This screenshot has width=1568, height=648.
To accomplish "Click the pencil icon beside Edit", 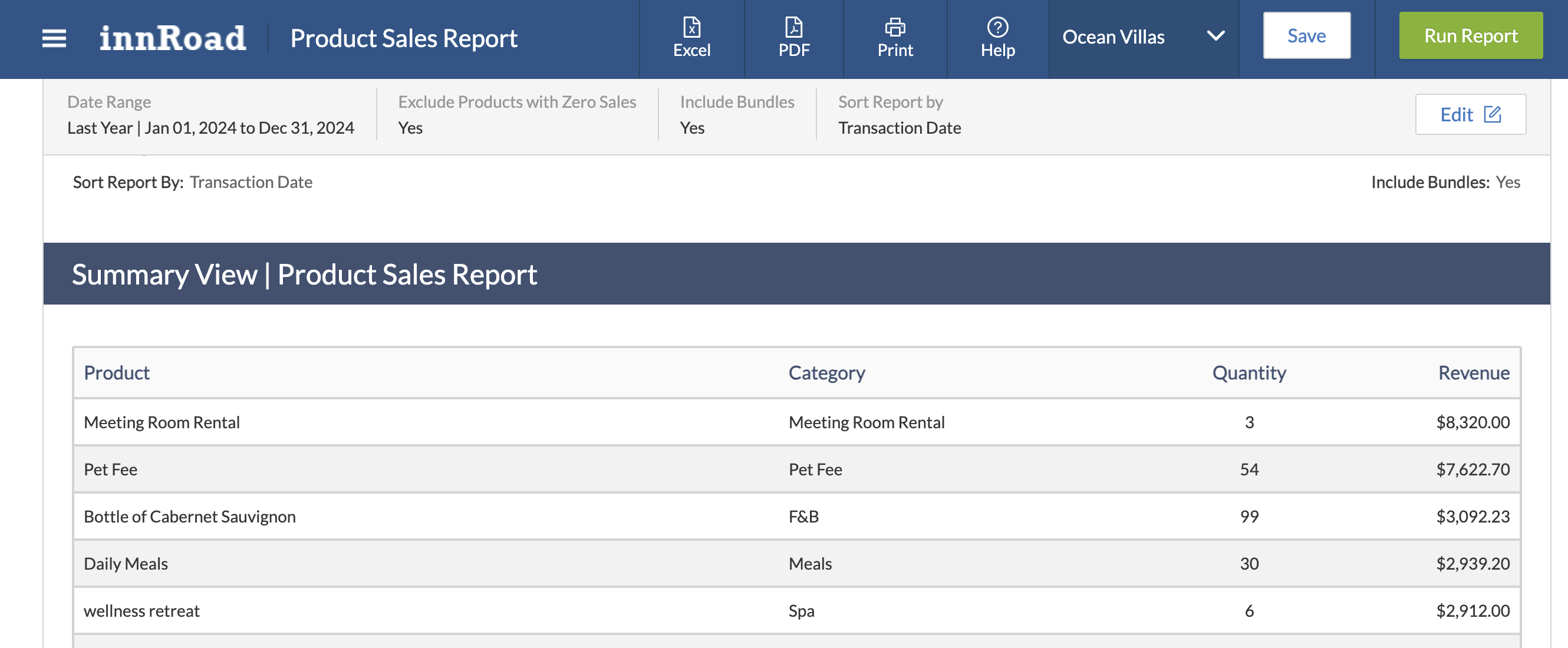I will tap(1493, 114).
